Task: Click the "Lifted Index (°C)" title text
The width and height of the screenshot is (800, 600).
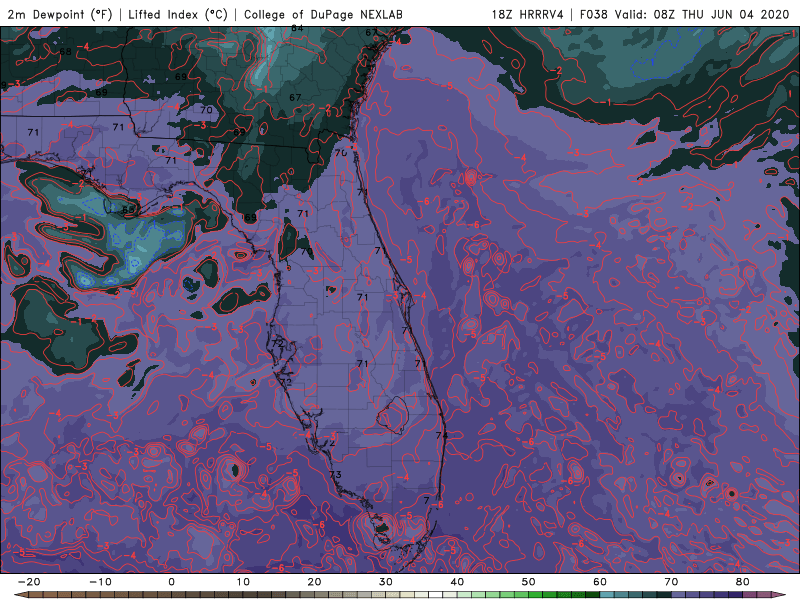Action: pyautogui.click(x=178, y=14)
